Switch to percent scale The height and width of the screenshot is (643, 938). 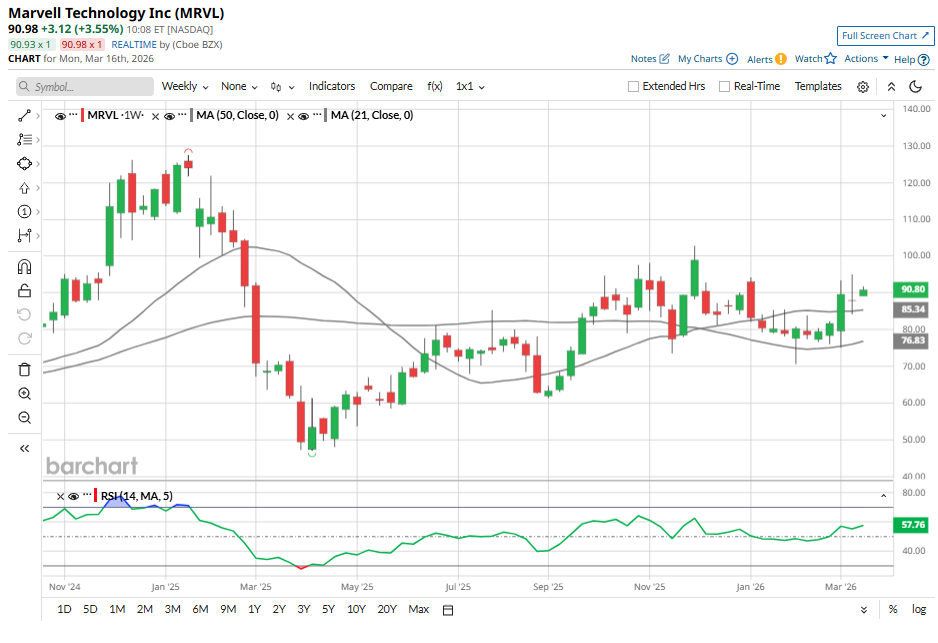[893, 610]
